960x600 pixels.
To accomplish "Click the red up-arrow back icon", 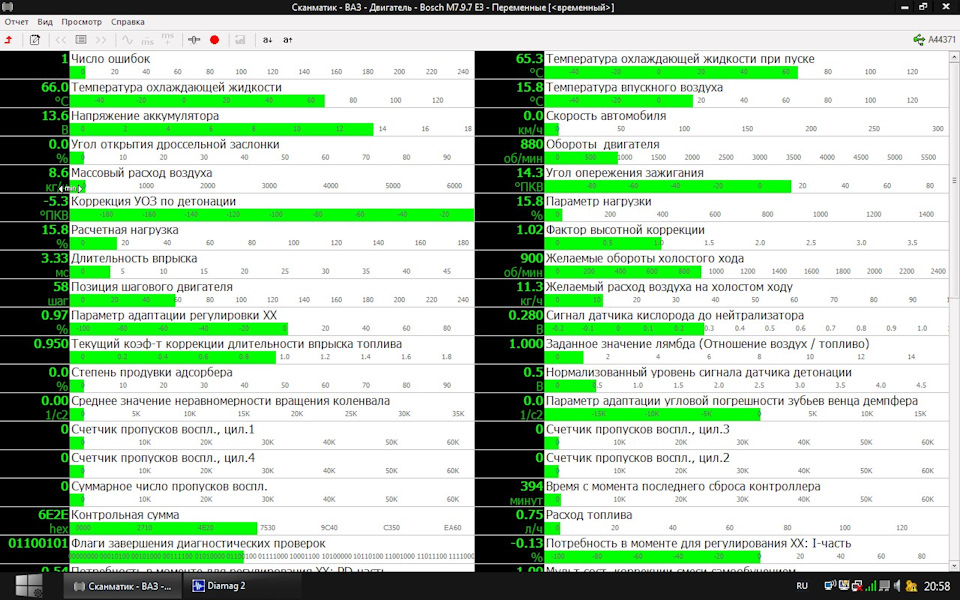I will (9, 40).
